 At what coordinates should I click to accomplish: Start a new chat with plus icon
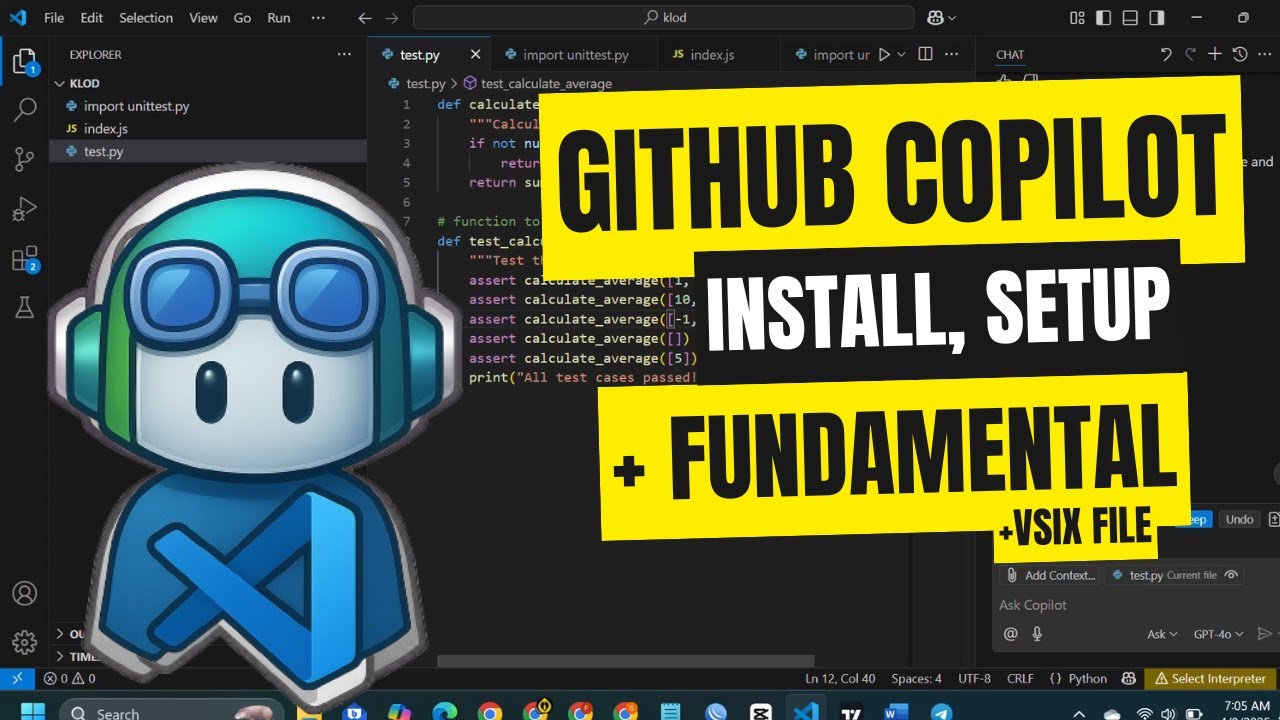(x=1215, y=54)
